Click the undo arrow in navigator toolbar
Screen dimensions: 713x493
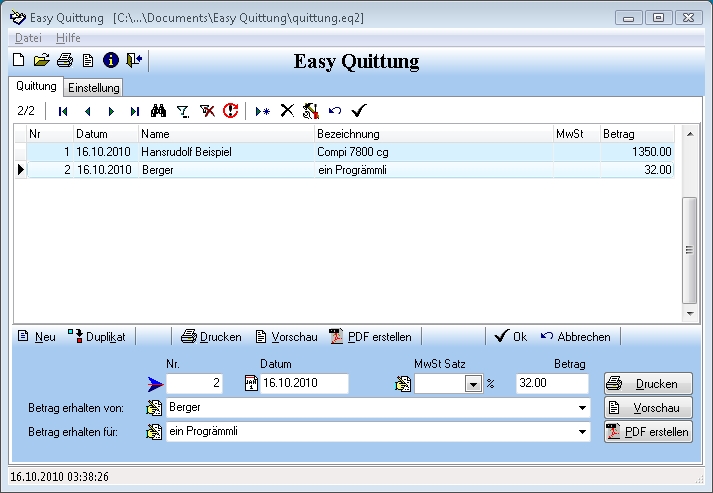tap(335, 111)
